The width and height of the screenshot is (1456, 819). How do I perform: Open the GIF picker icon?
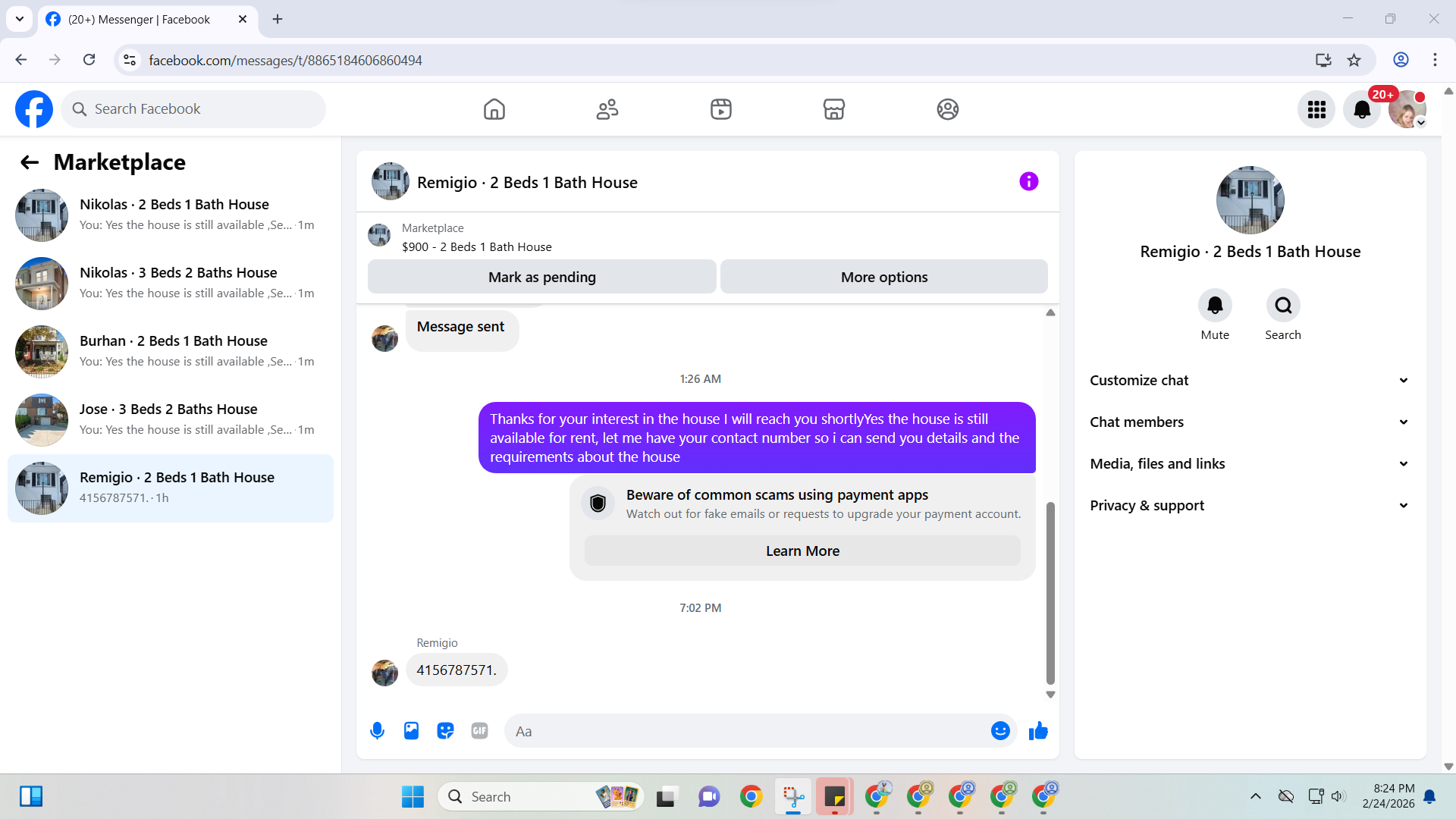point(479,731)
